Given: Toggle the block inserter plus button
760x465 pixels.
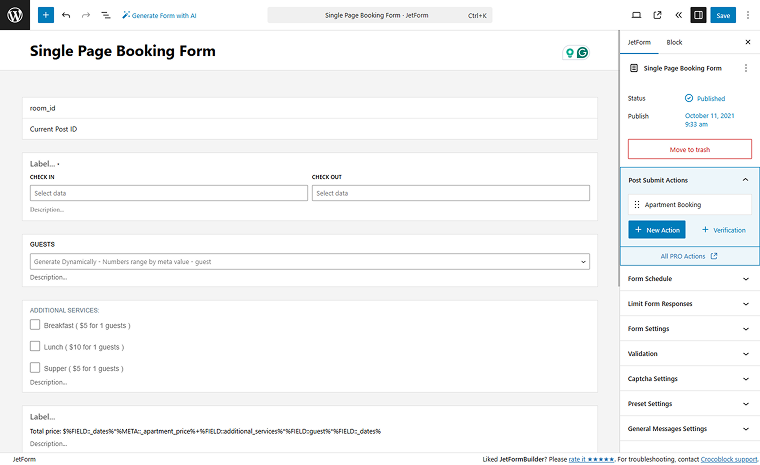Looking at the screenshot, I should pyautogui.click(x=46, y=15).
